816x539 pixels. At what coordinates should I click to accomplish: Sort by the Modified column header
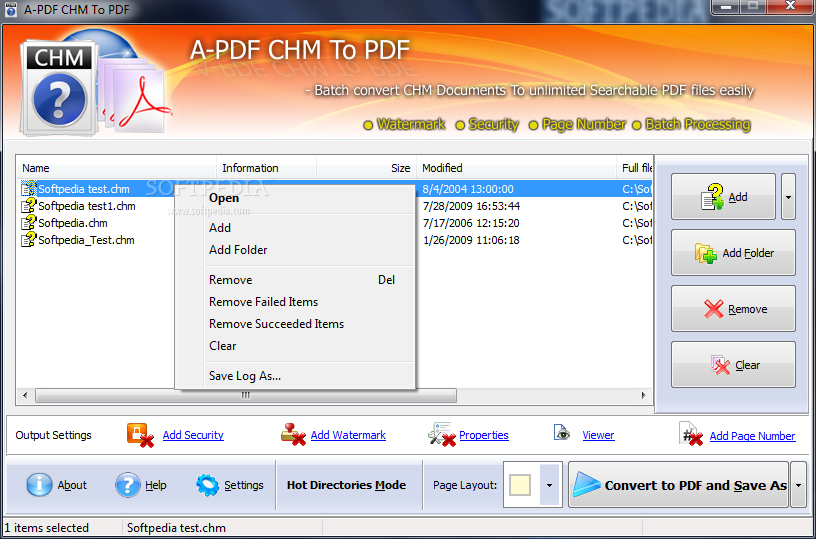[516, 168]
